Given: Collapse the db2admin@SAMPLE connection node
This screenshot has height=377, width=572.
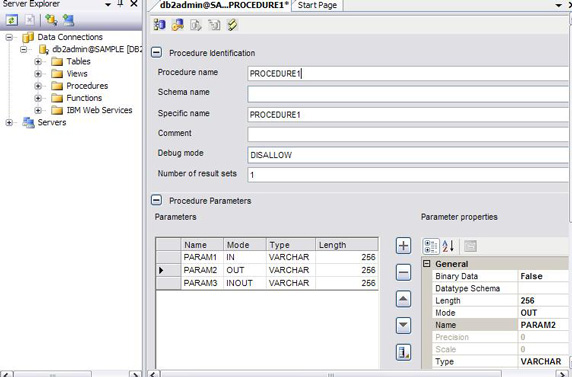Looking at the screenshot, I should point(24,49).
